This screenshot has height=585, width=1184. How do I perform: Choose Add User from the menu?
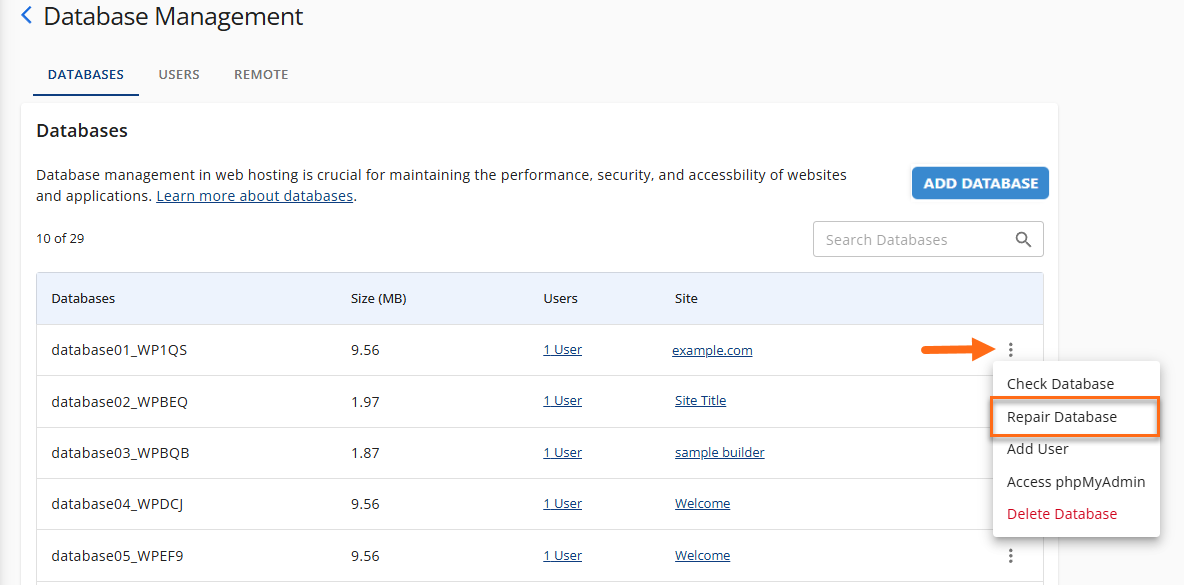coord(1037,449)
